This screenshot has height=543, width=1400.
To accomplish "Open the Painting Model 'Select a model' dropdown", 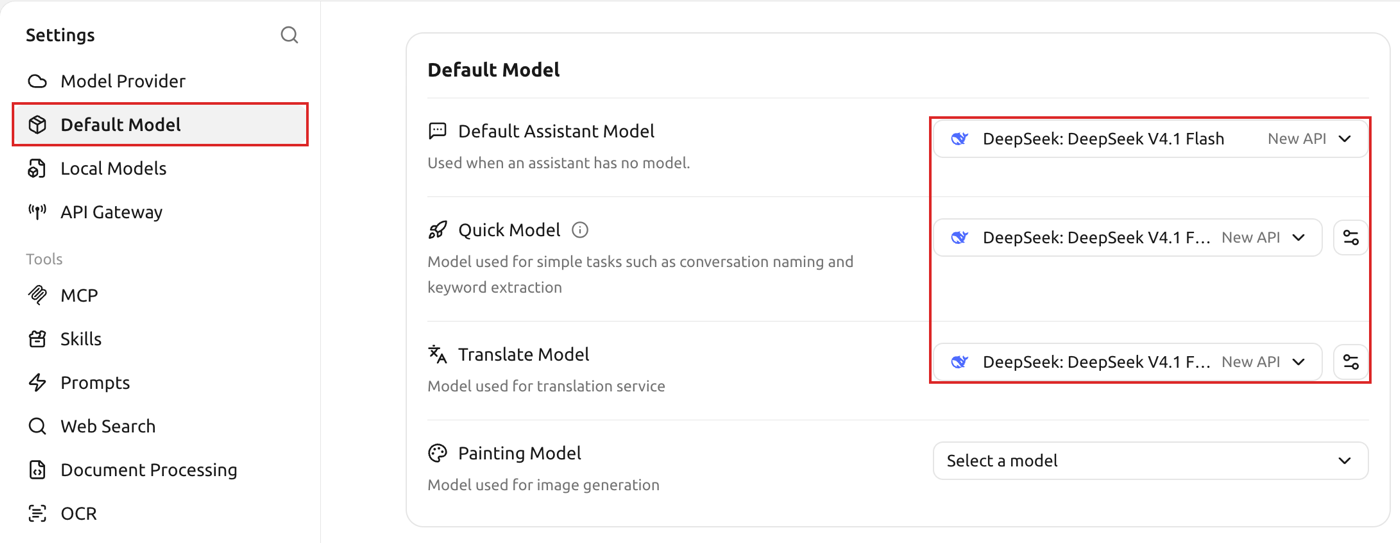I will (1150, 461).
